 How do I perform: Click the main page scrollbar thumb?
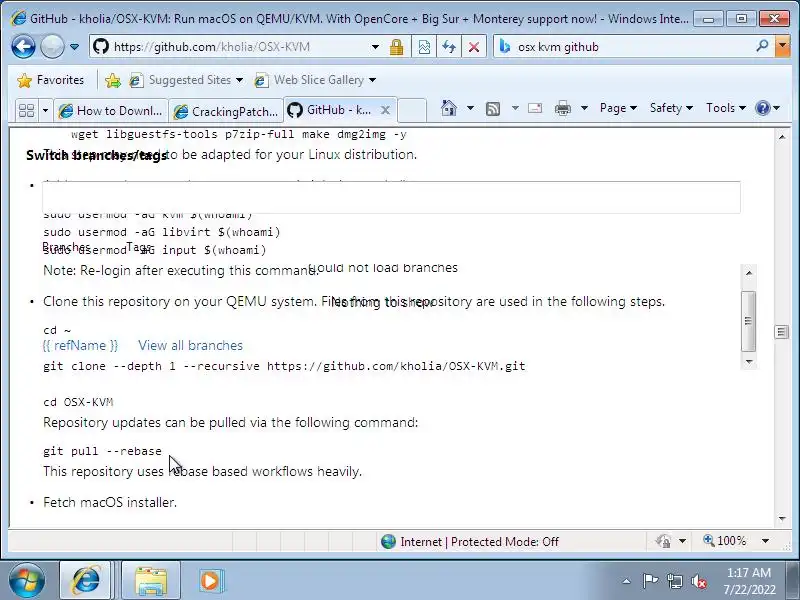tap(782, 332)
